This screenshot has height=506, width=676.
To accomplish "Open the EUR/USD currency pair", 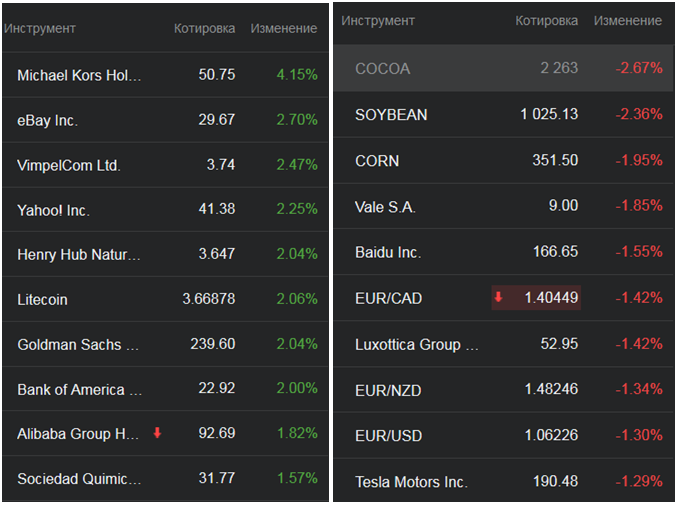I will 389,435.
